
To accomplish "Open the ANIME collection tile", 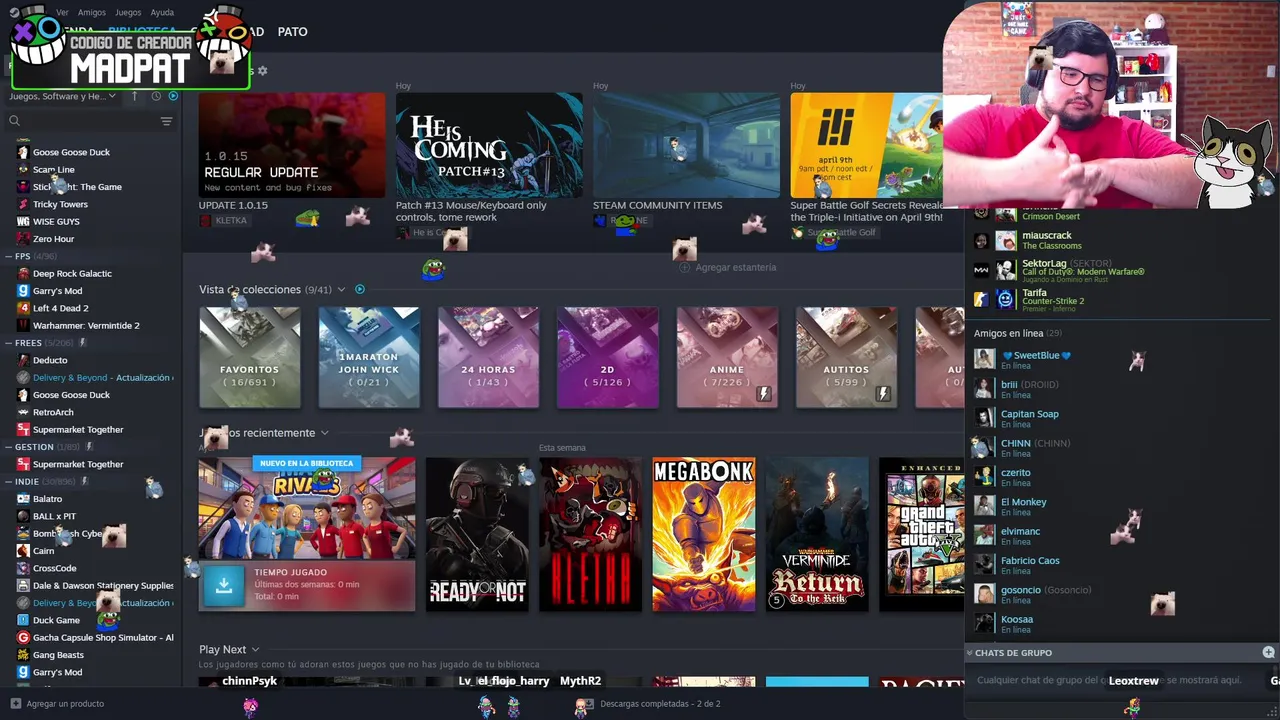I will pyautogui.click(x=727, y=358).
